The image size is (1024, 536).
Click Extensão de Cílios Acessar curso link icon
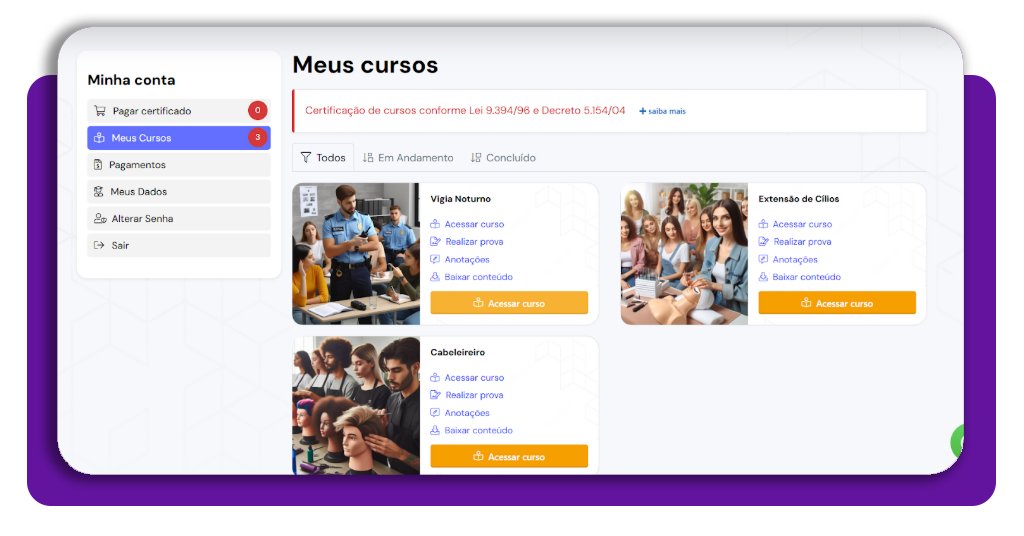tap(763, 224)
